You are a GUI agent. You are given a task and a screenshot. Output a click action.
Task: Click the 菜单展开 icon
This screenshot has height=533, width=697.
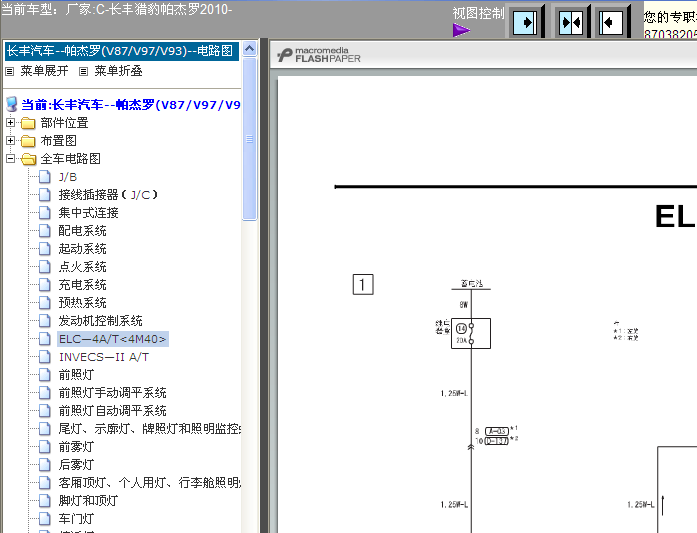click(x=10, y=71)
